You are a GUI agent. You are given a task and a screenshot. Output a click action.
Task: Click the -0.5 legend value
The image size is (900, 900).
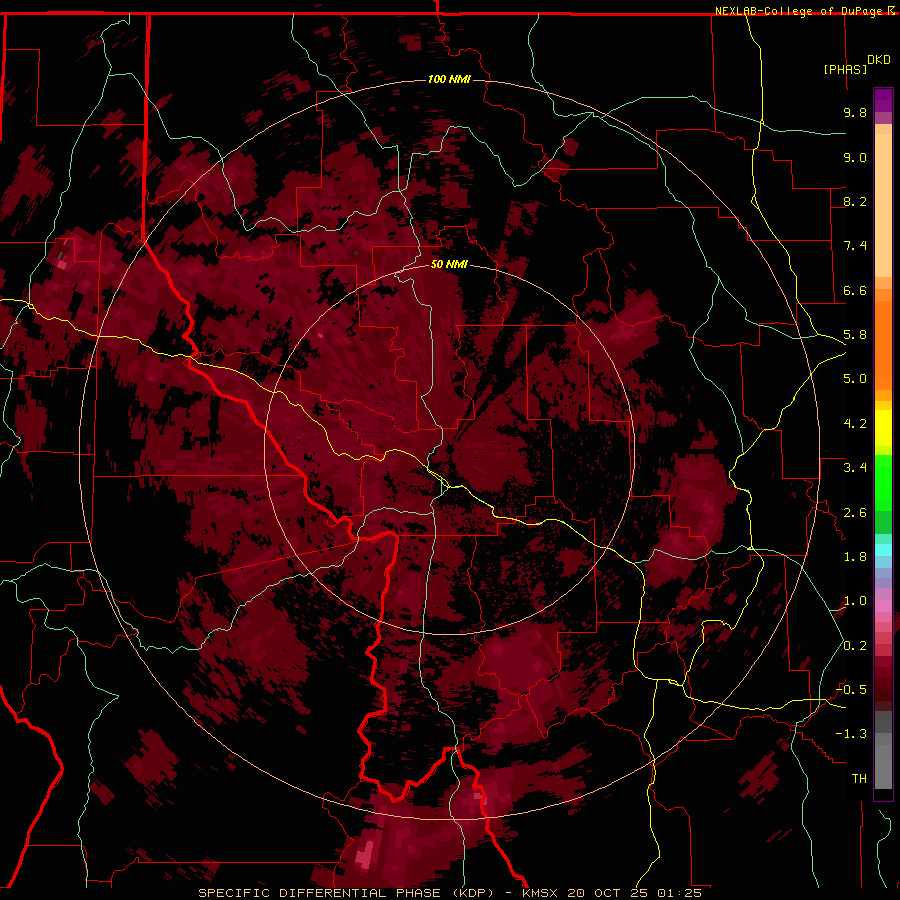851,690
